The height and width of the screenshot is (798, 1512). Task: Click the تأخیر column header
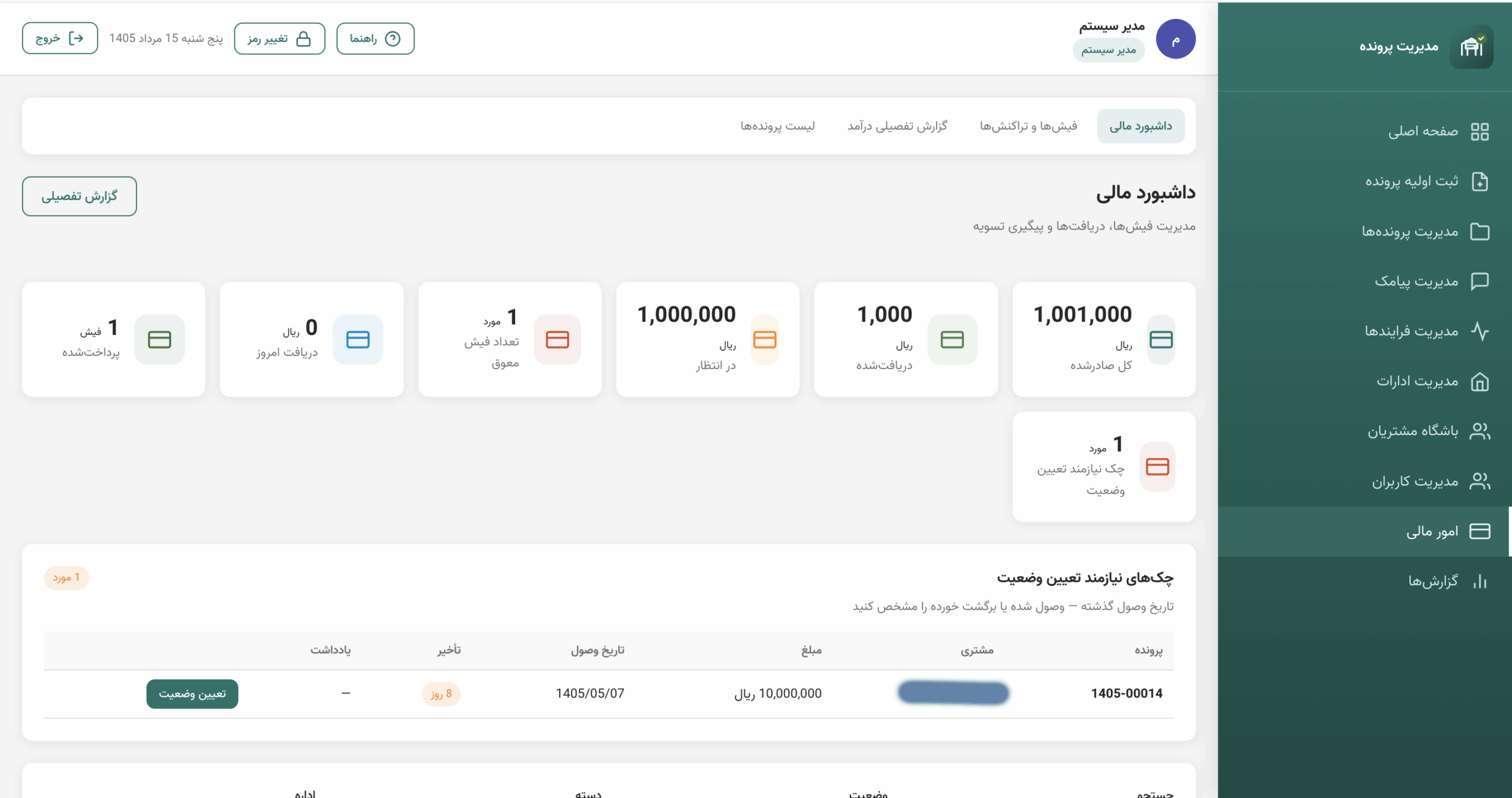click(x=449, y=650)
